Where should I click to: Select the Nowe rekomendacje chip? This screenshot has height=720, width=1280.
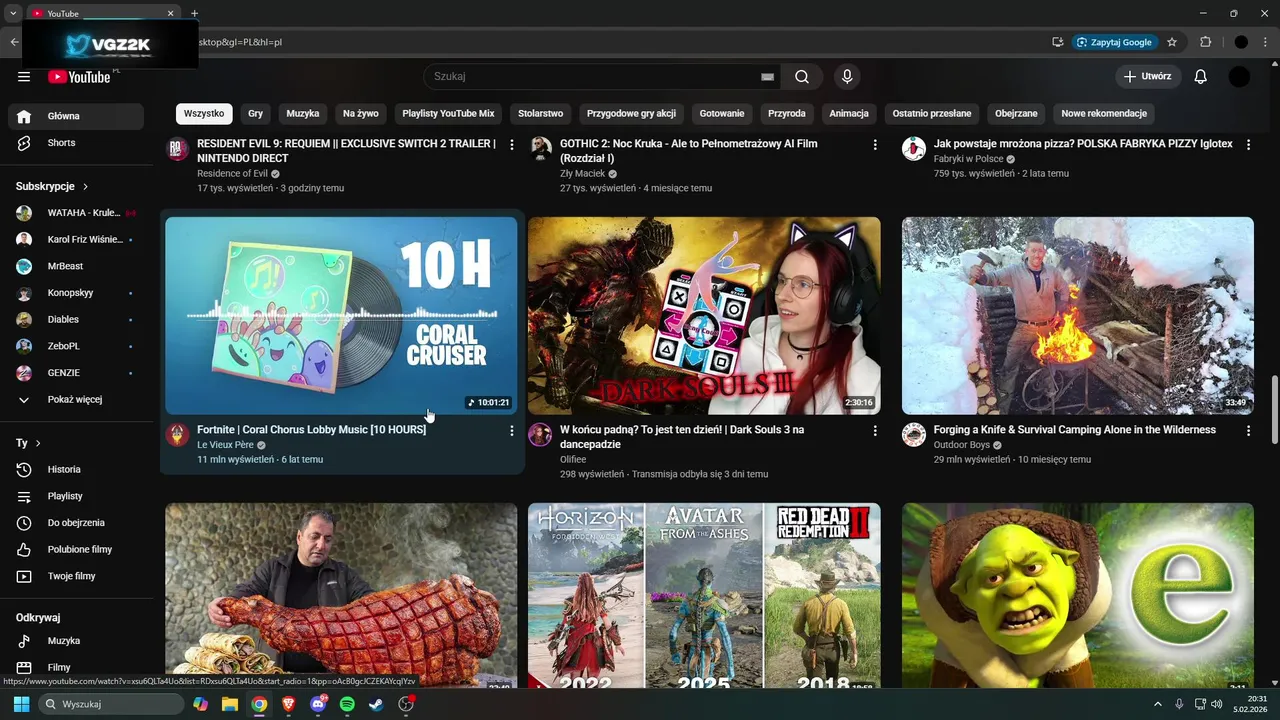1104,114
